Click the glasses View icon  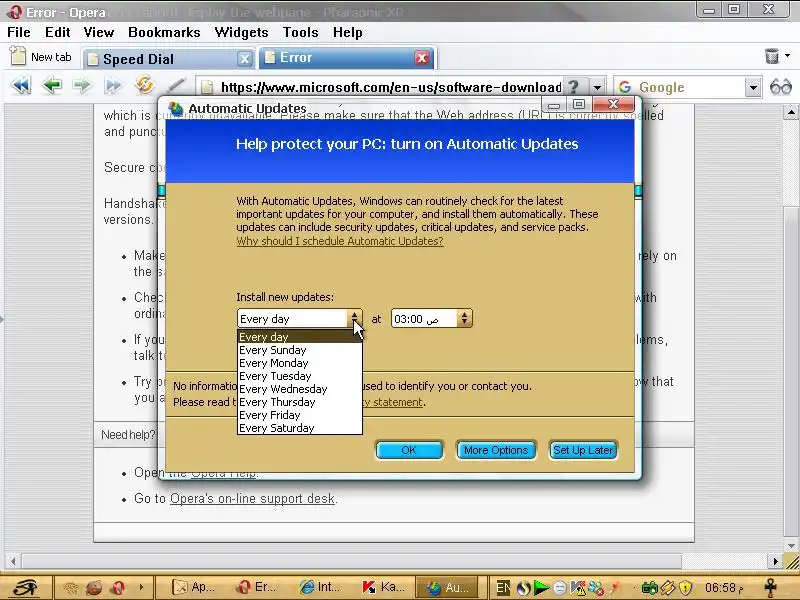(x=781, y=87)
